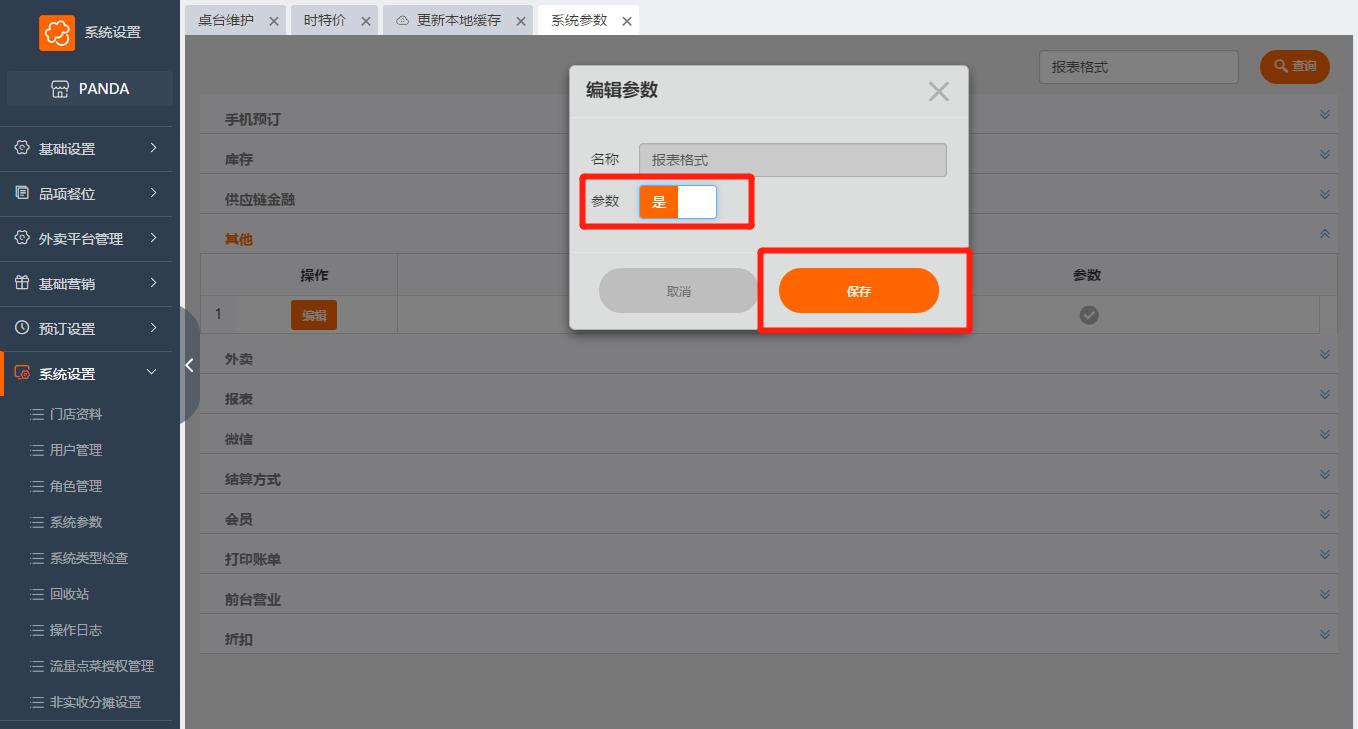Expand the 外卖平台管理 menu

[153, 238]
